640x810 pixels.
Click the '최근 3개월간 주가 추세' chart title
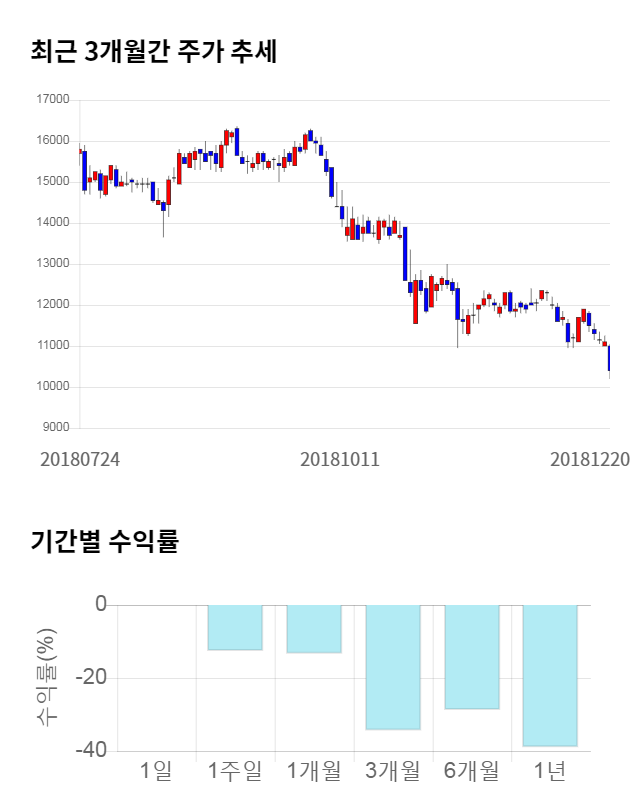[x=153, y=51]
